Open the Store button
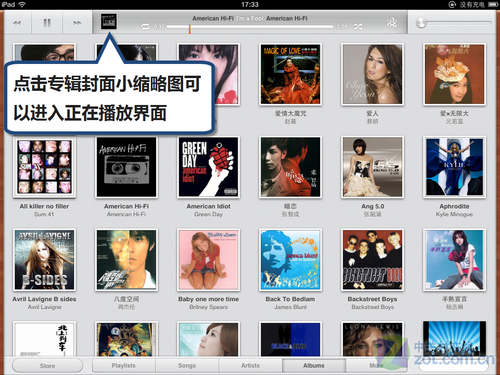The width and height of the screenshot is (500, 375). 47,366
